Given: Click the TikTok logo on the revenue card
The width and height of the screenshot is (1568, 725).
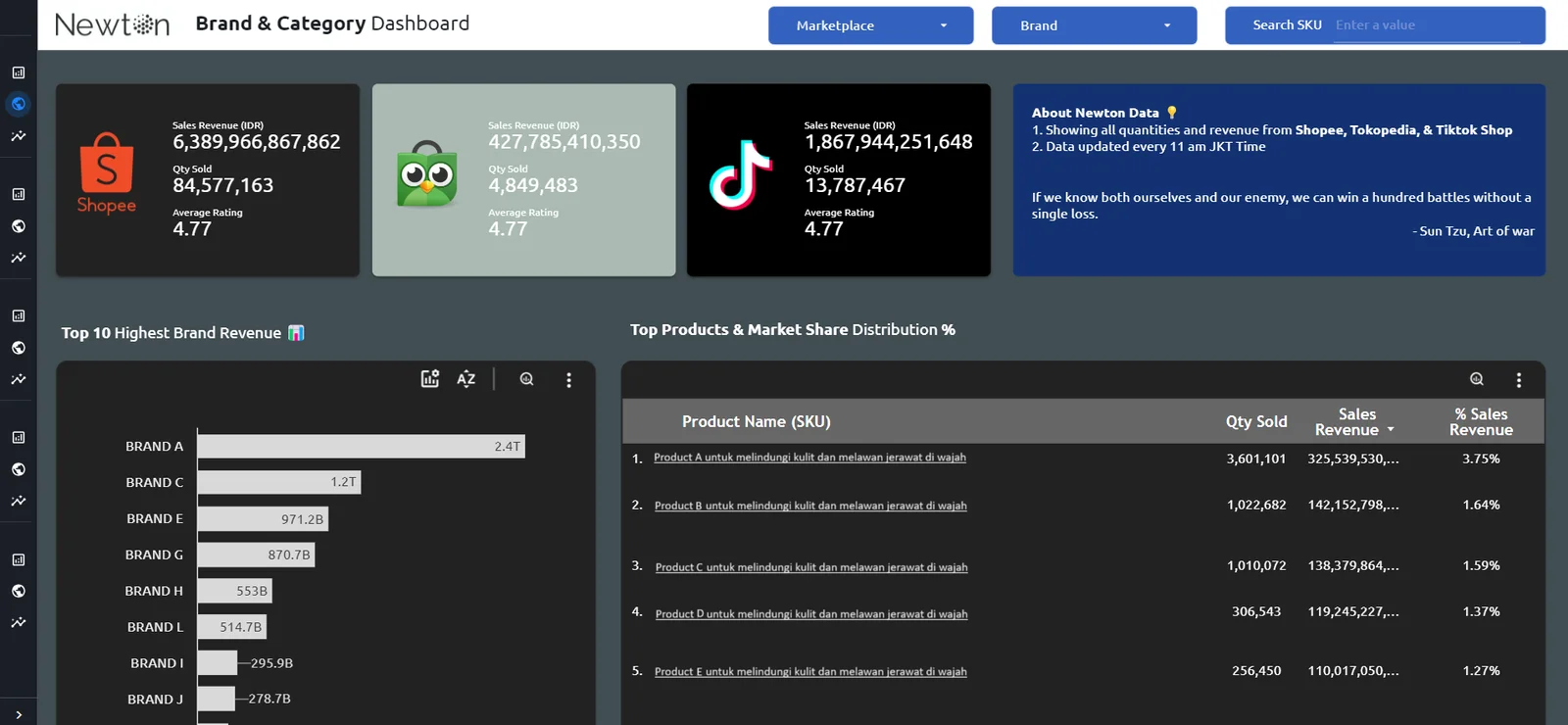Looking at the screenshot, I should (741, 176).
